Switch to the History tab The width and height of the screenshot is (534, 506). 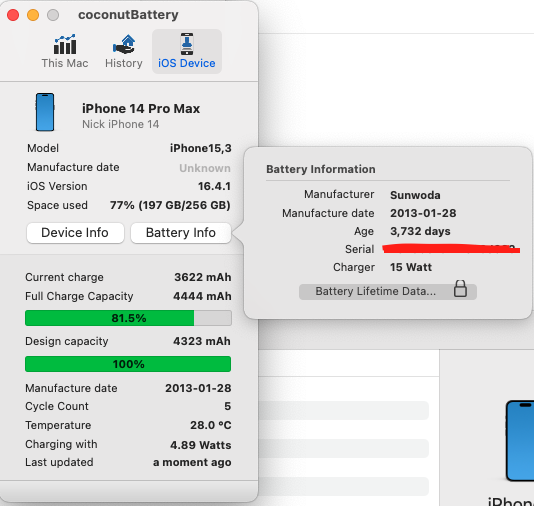click(x=124, y=51)
